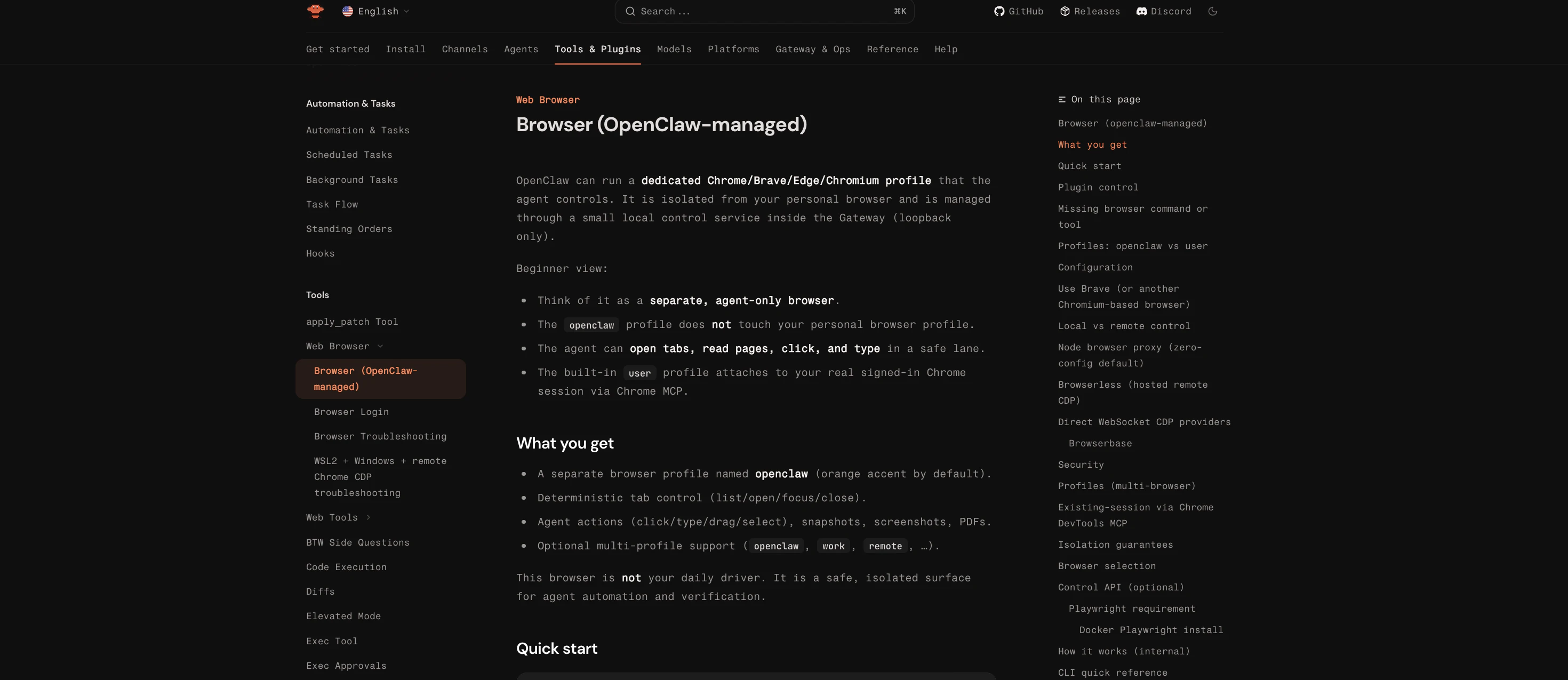This screenshot has width=1568, height=680.
Task: Open apply_patch Tool sidebar page
Action: pos(352,322)
